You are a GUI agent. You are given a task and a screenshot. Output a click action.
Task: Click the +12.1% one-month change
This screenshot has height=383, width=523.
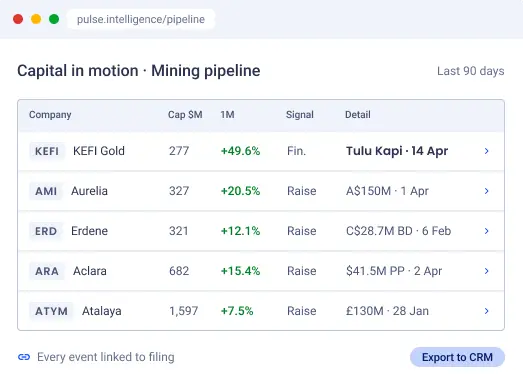pos(240,231)
